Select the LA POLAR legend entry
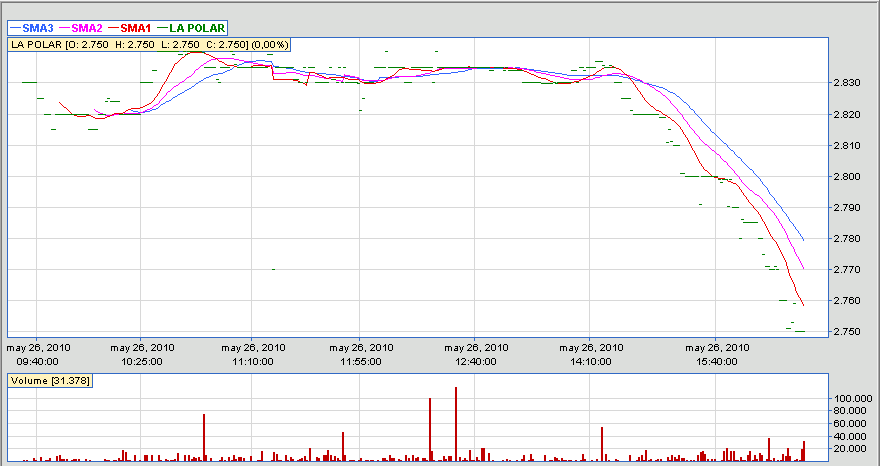The height and width of the screenshot is (468, 880). (191, 27)
